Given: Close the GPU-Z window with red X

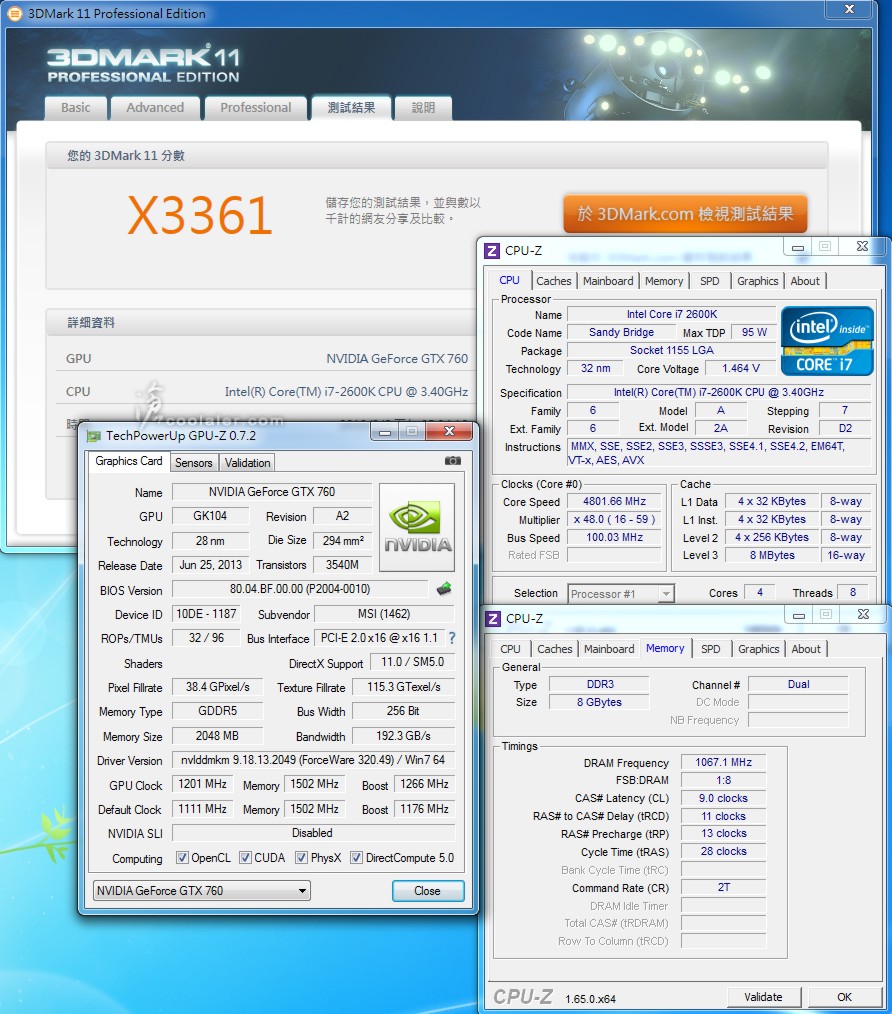Looking at the screenshot, I should click(x=450, y=431).
